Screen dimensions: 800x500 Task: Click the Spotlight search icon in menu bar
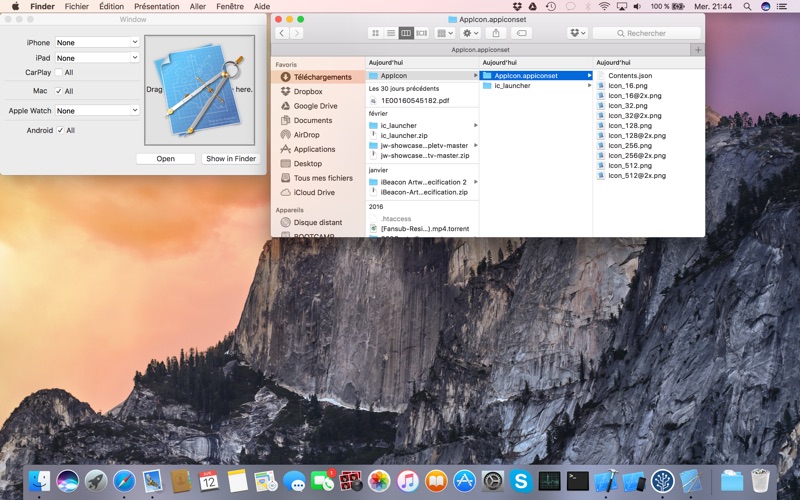[x=747, y=6]
